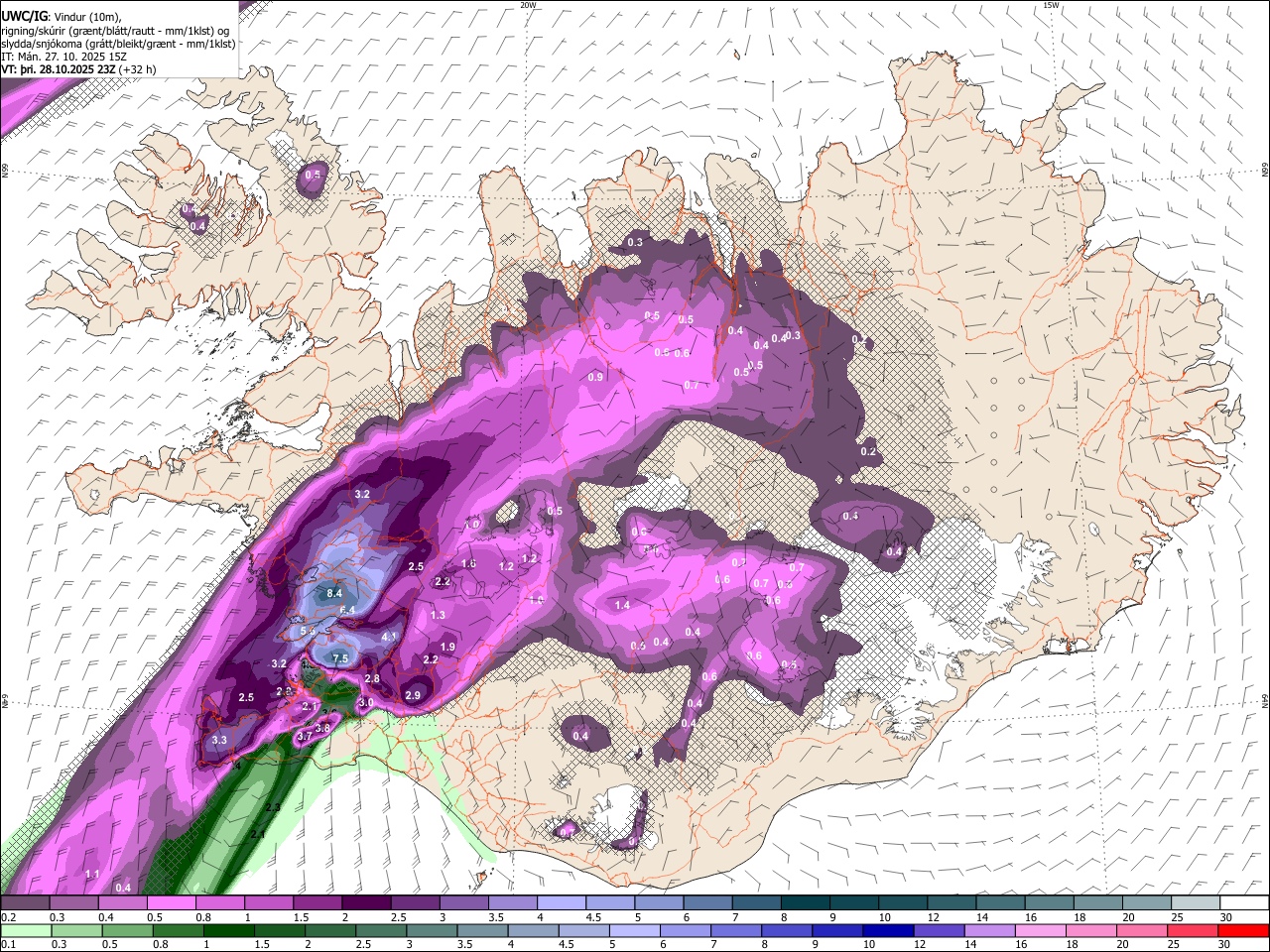The width and height of the screenshot is (1270, 952).
Task: Click the 3.3 value on Reykjanes peninsula
Action: click(x=219, y=740)
